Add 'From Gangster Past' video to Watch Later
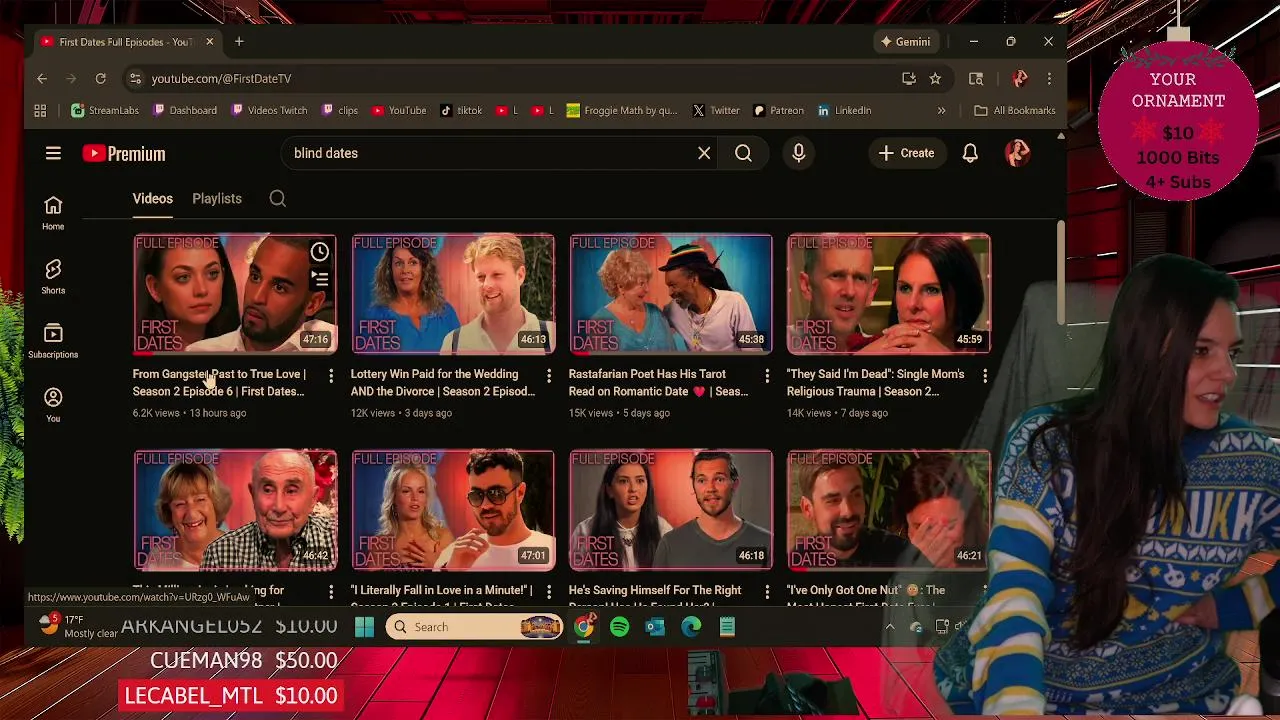Image resolution: width=1280 pixels, height=720 pixels. pyautogui.click(x=319, y=252)
